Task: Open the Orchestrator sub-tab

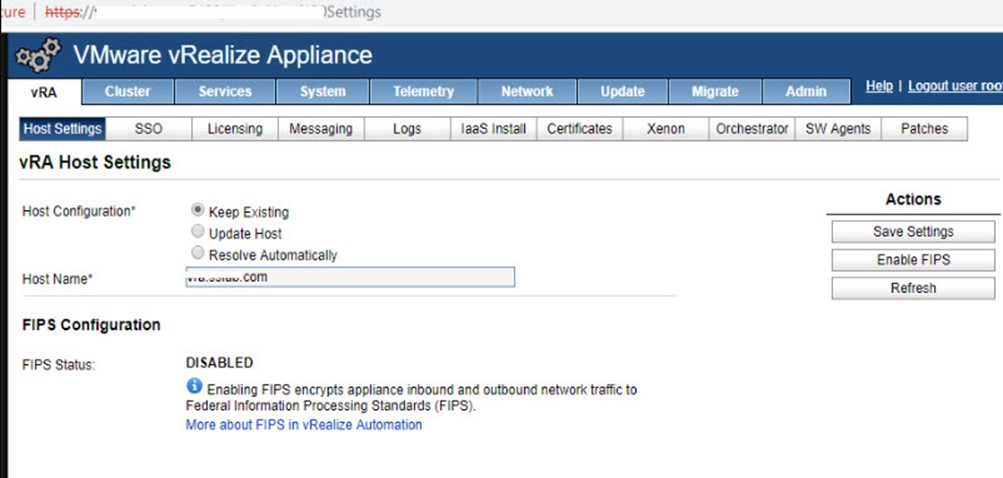Action: coord(752,129)
